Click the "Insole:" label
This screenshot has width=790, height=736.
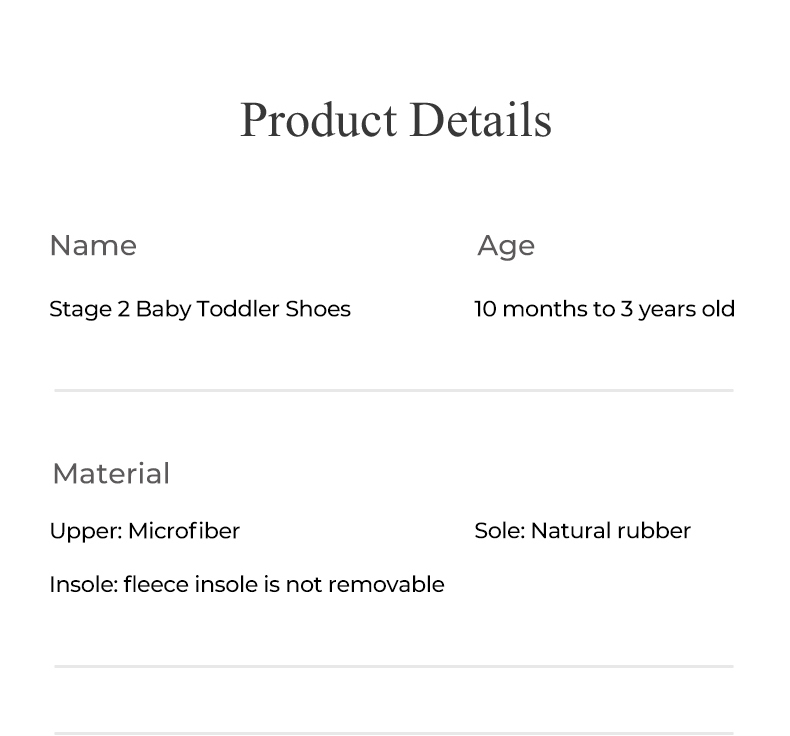point(83,585)
